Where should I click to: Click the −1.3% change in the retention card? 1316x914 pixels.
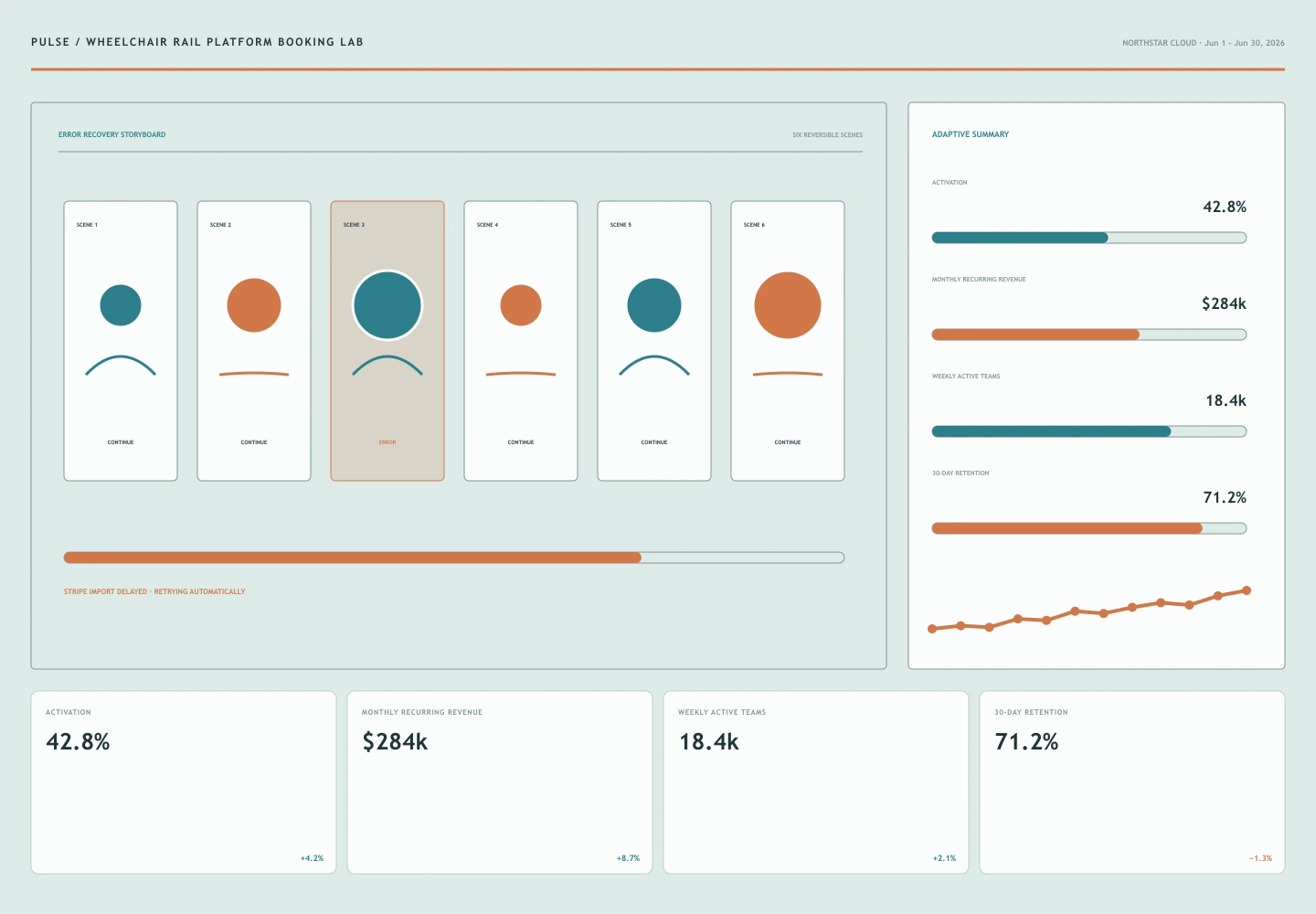pos(1260,858)
